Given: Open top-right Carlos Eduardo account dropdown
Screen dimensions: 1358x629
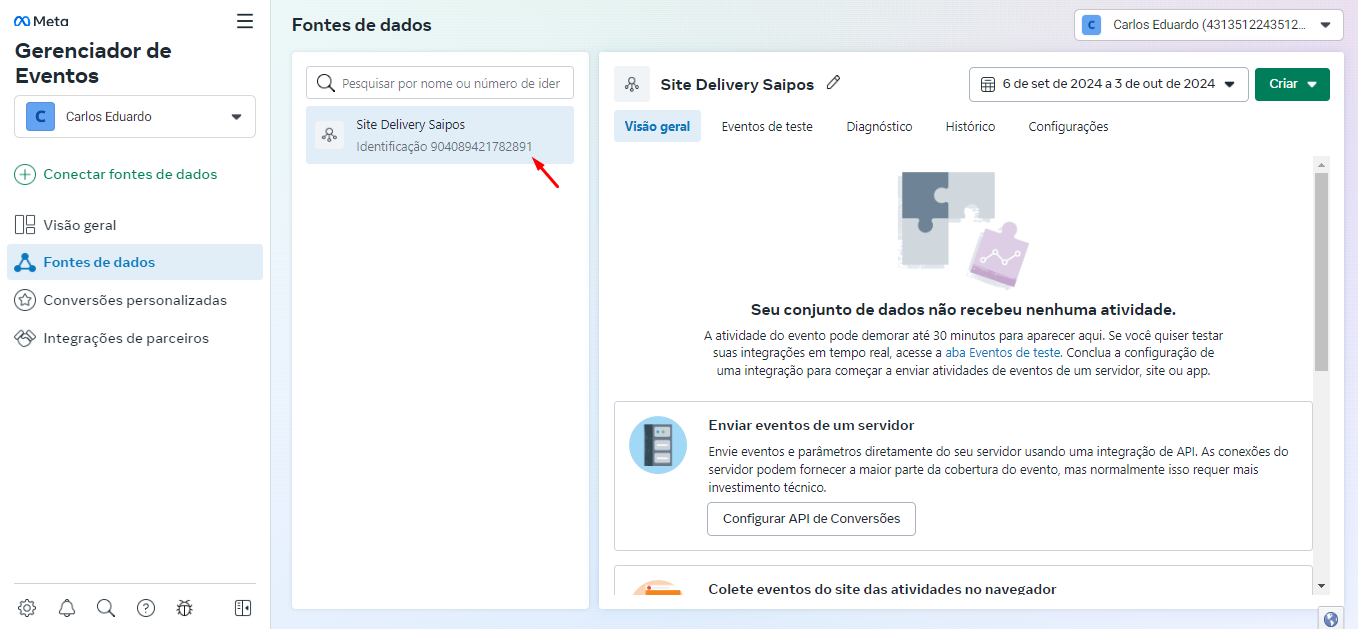Looking at the screenshot, I should [x=1209, y=25].
